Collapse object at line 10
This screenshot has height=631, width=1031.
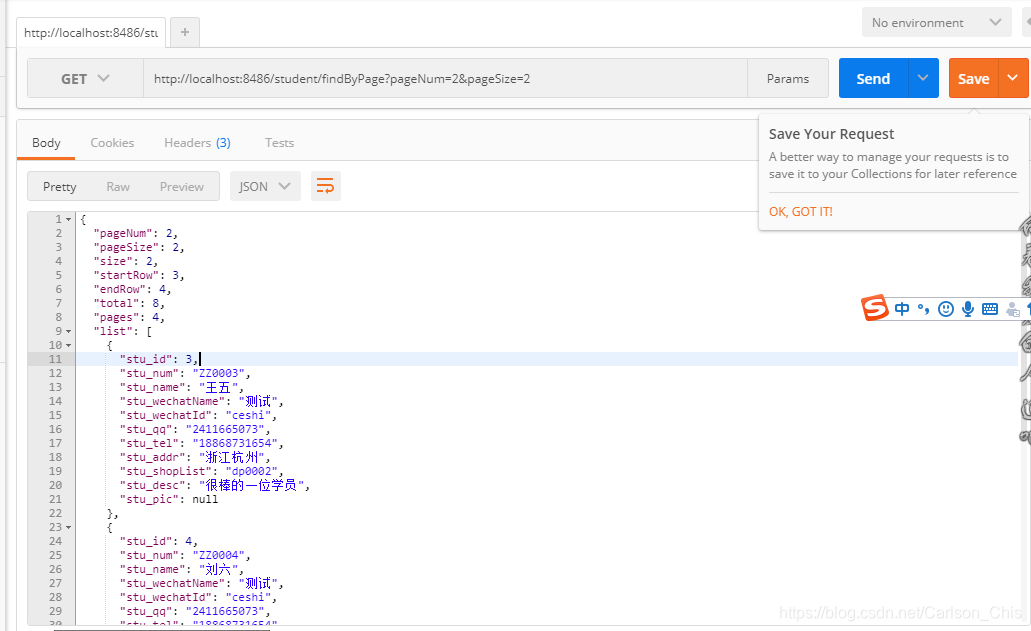(68, 345)
